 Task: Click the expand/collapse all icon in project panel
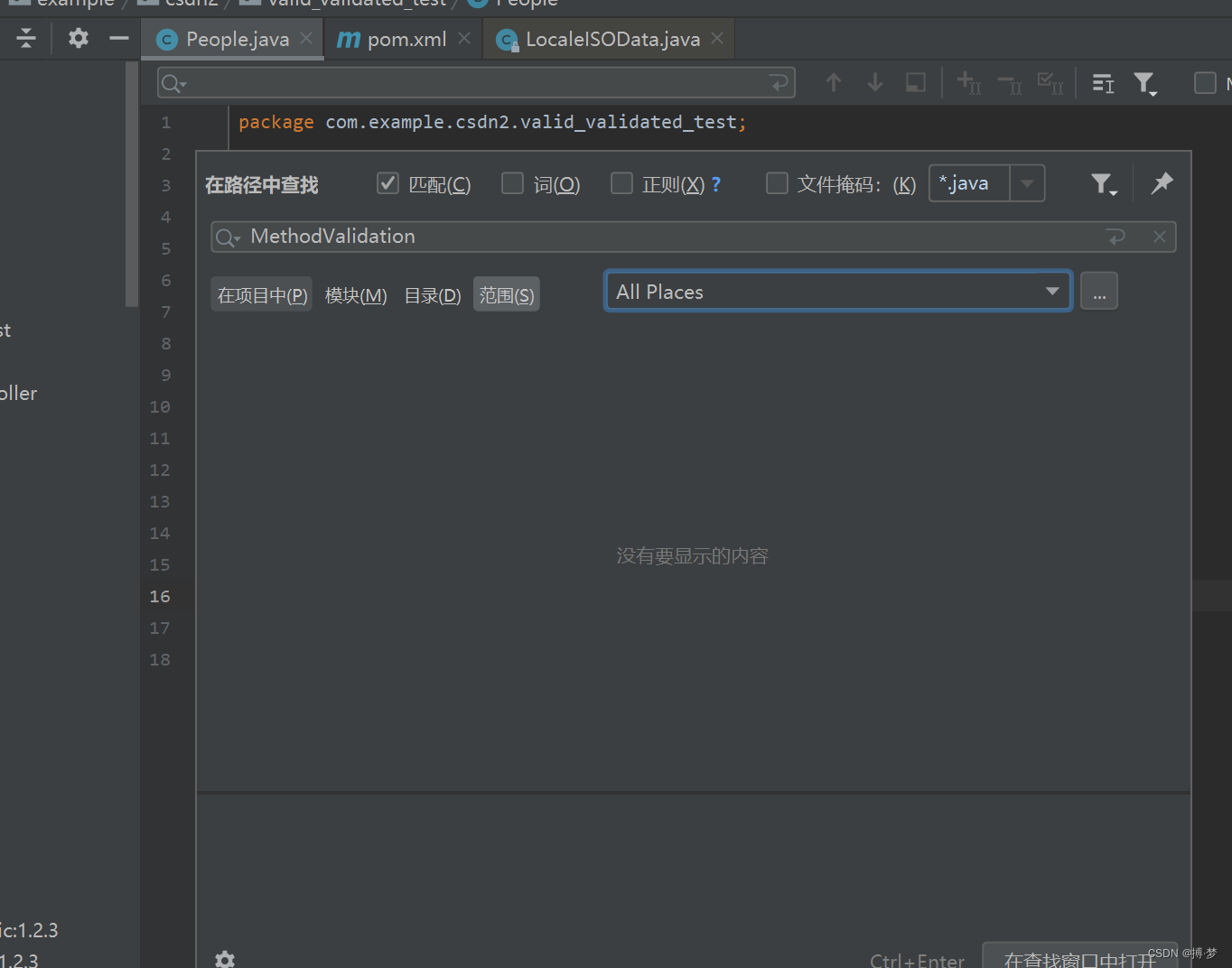tap(26, 38)
